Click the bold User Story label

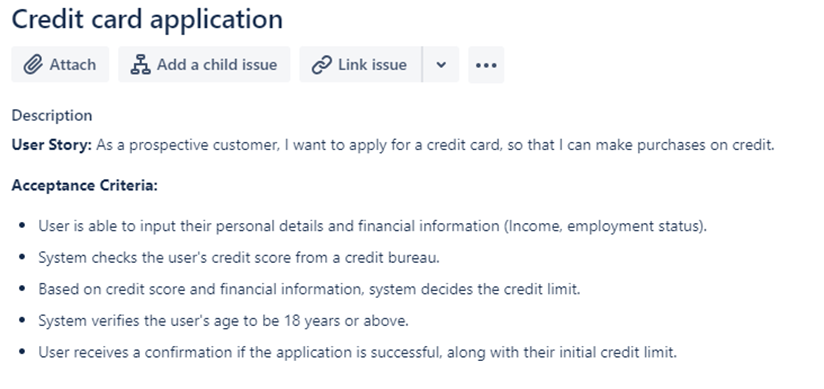(x=52, y=145)
